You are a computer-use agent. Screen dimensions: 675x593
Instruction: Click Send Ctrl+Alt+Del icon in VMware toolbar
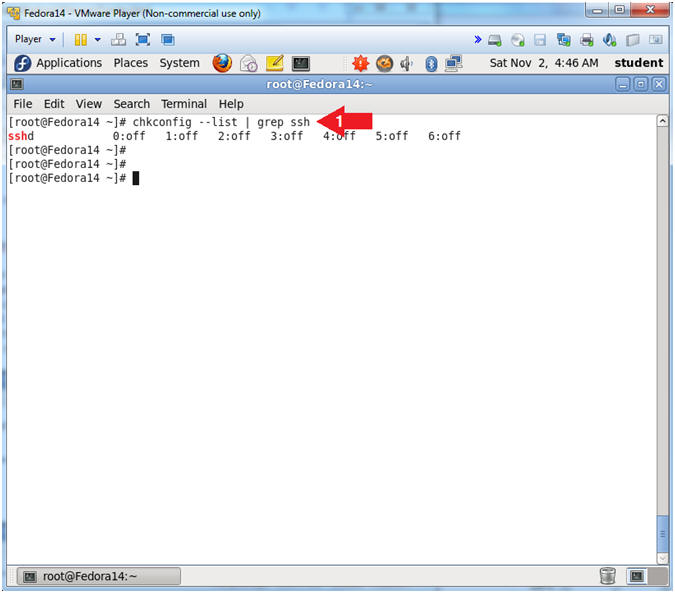[x=118, y=40]
